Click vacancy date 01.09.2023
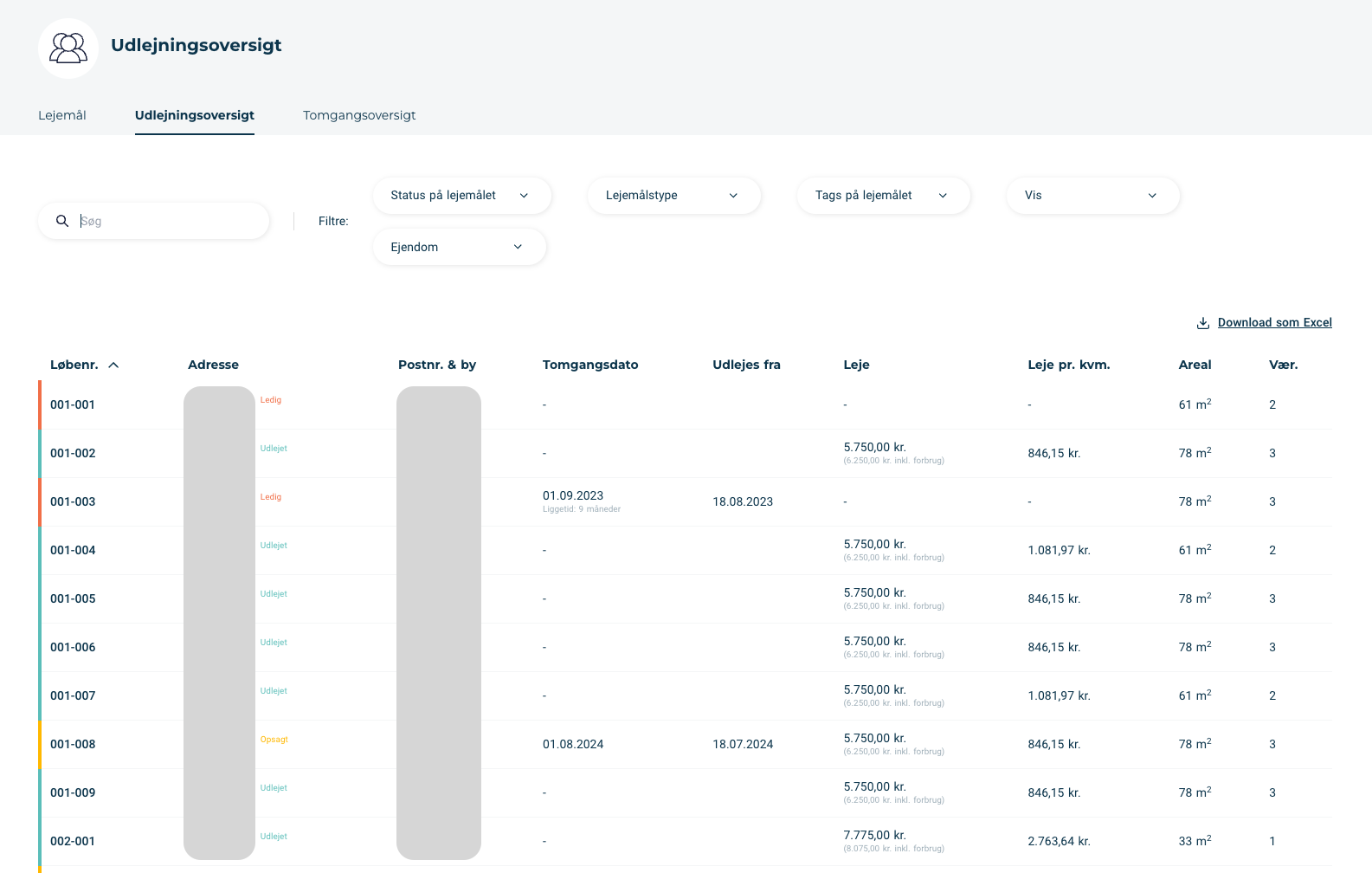The height and width of the screenshot is (873, 1372). click(573, 495)
